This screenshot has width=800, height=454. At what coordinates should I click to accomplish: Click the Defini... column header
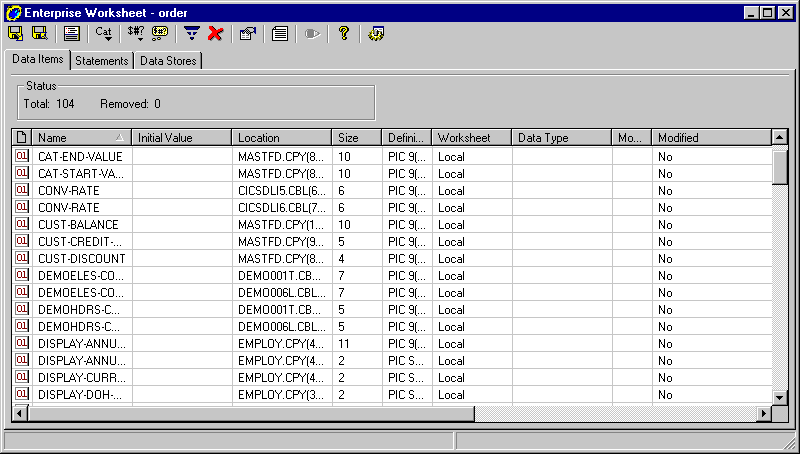[407, 138]
